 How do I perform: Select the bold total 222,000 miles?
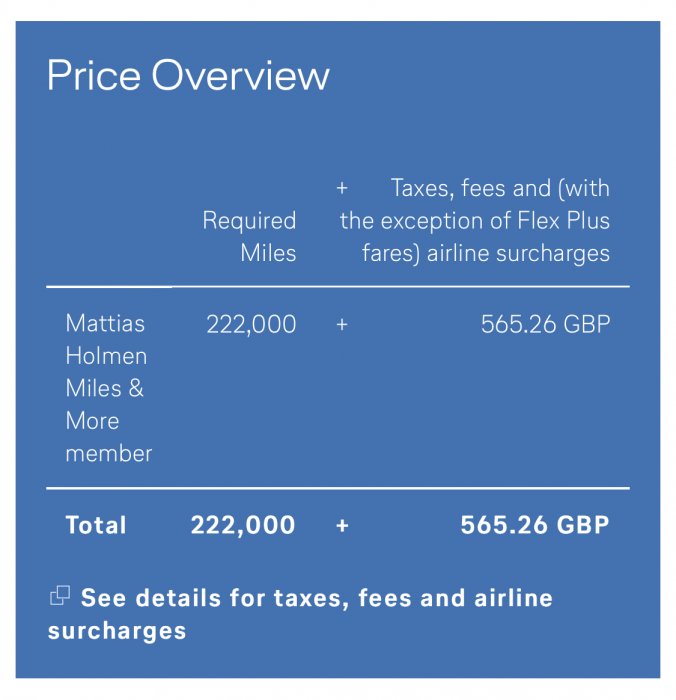pyautogui.click(x=243, y=525)
